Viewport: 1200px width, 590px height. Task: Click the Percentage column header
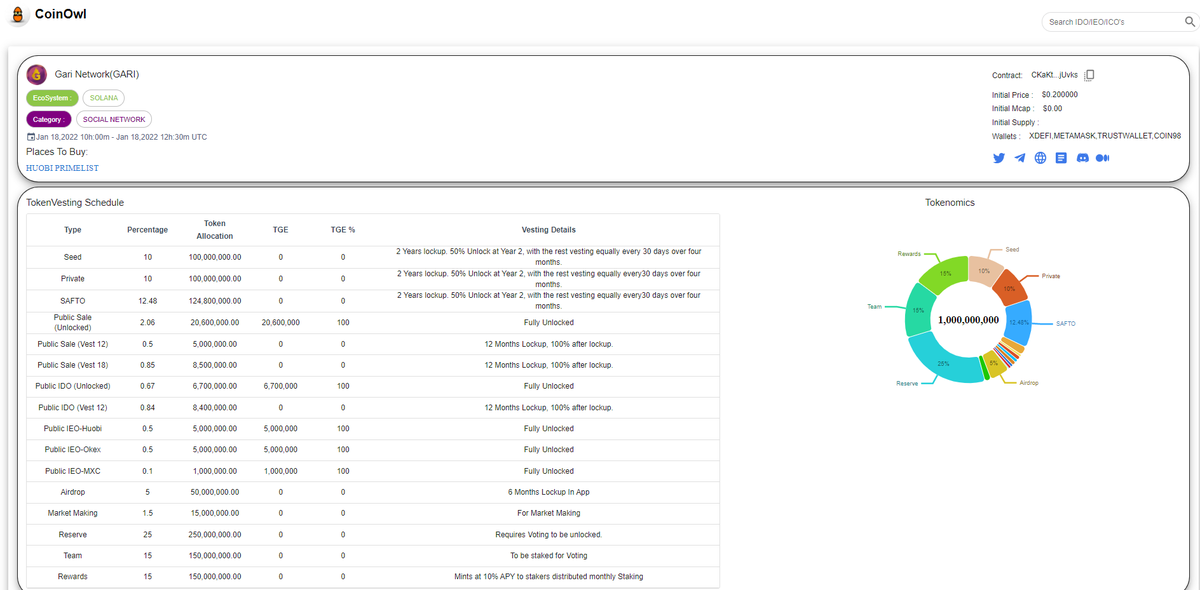click(148, 230)
